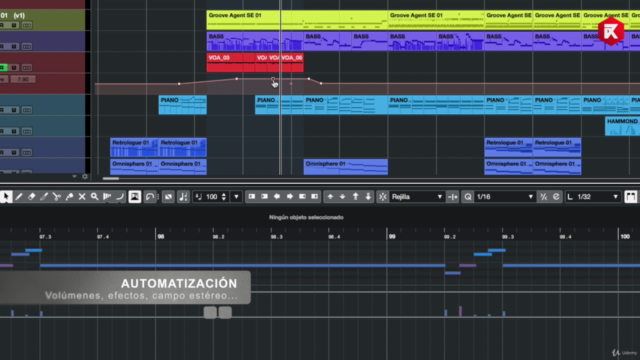Toggle the Indicate Transpositions button

(168, 197)
